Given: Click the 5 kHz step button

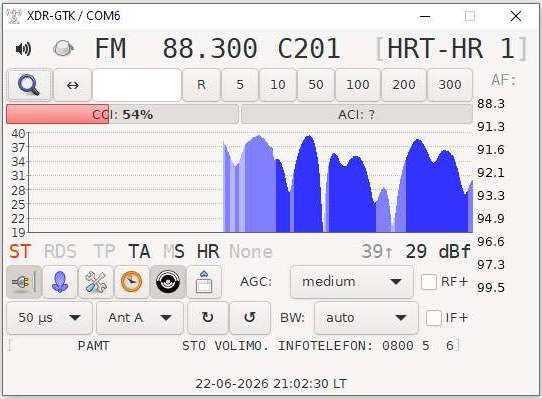Looking at the screenshot, I should (240, 85).
